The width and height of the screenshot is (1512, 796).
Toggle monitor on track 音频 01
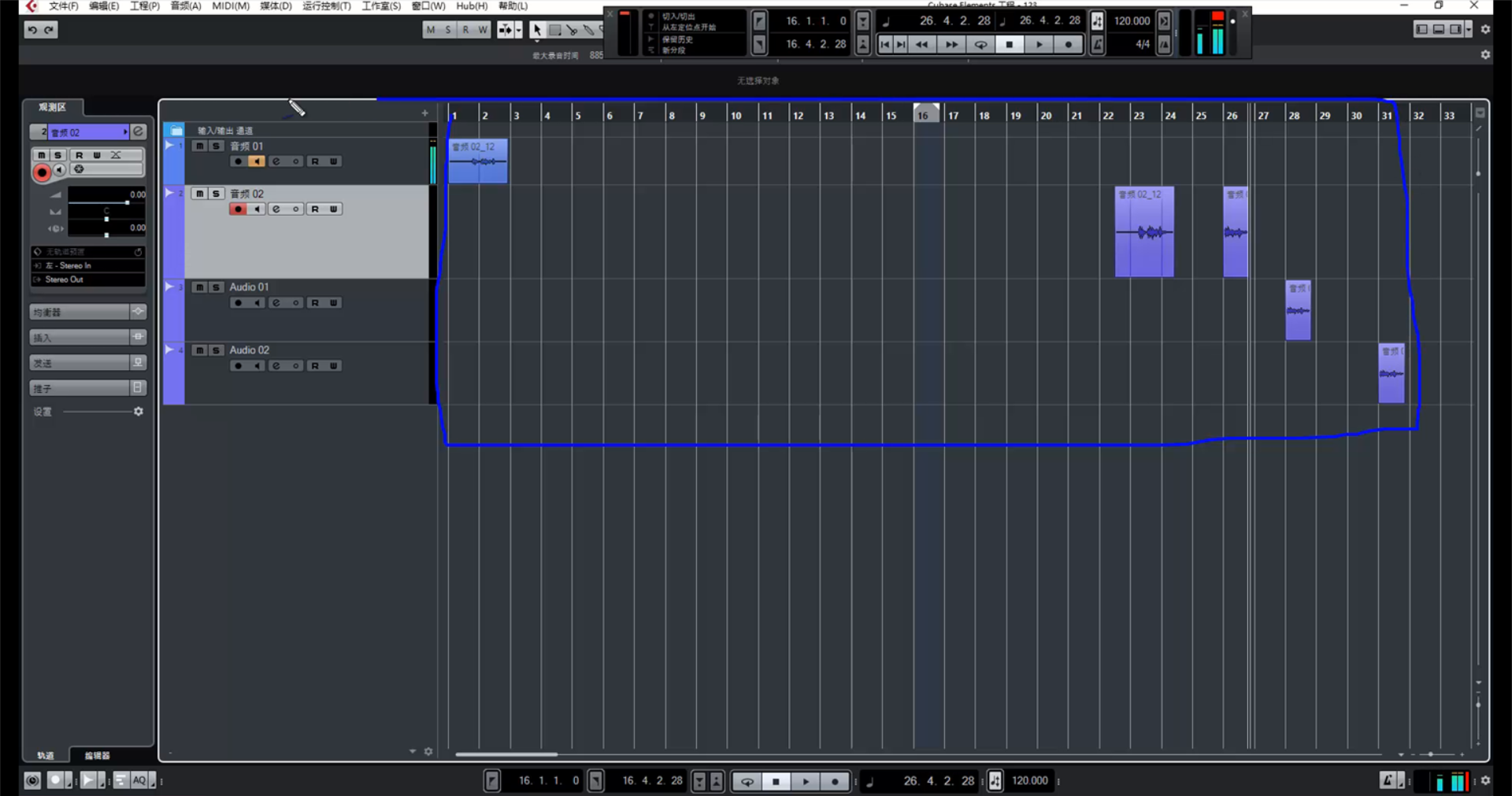pyautogui.click(x=257, y=161)
